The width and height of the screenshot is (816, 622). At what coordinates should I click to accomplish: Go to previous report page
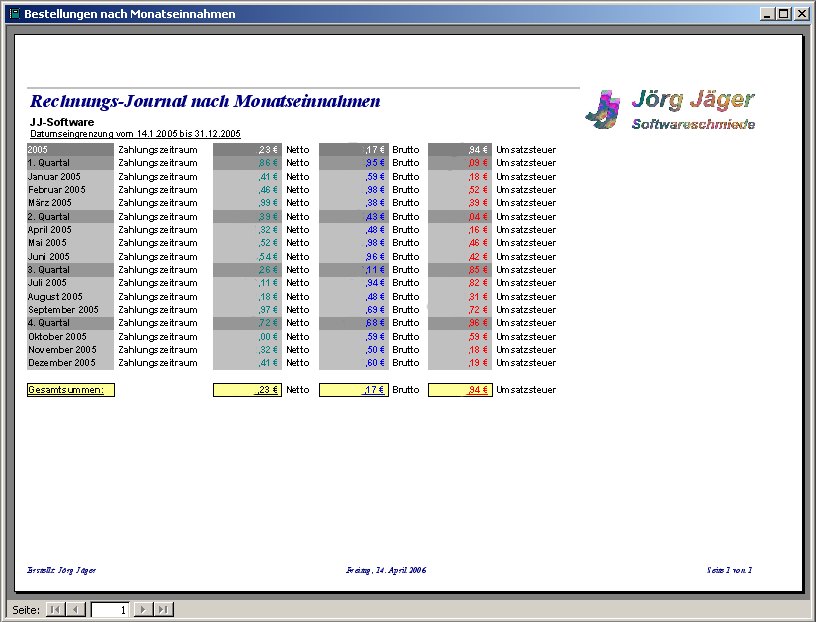click(x=76, y=609)
